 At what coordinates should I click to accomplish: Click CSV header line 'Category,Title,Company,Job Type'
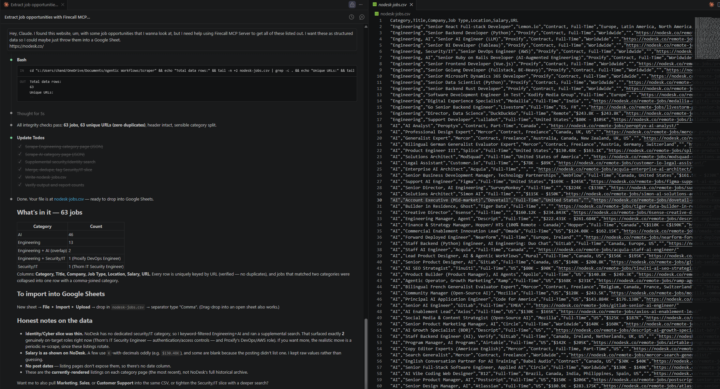(x=454, y=21)
